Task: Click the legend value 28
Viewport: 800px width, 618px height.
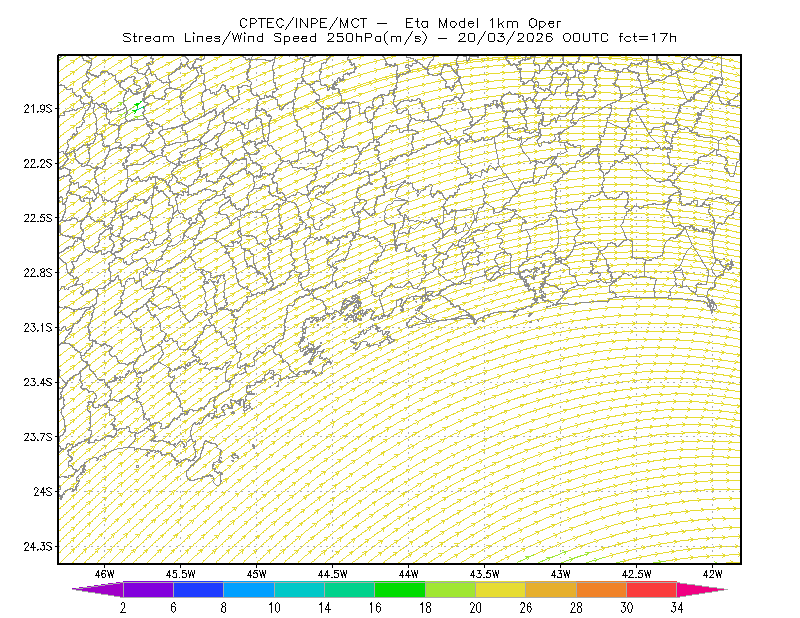Action: click(576, 608)
